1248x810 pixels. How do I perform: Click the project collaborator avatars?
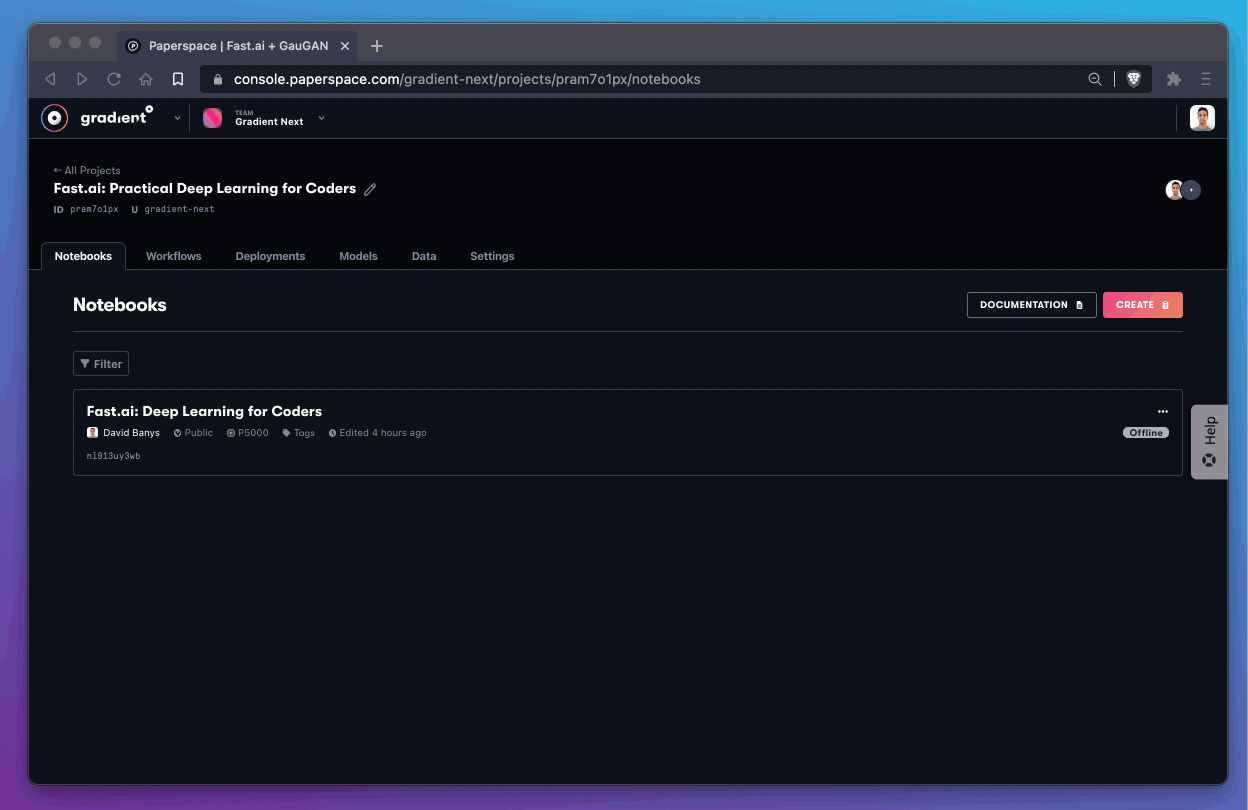(x=1183, y=190)
